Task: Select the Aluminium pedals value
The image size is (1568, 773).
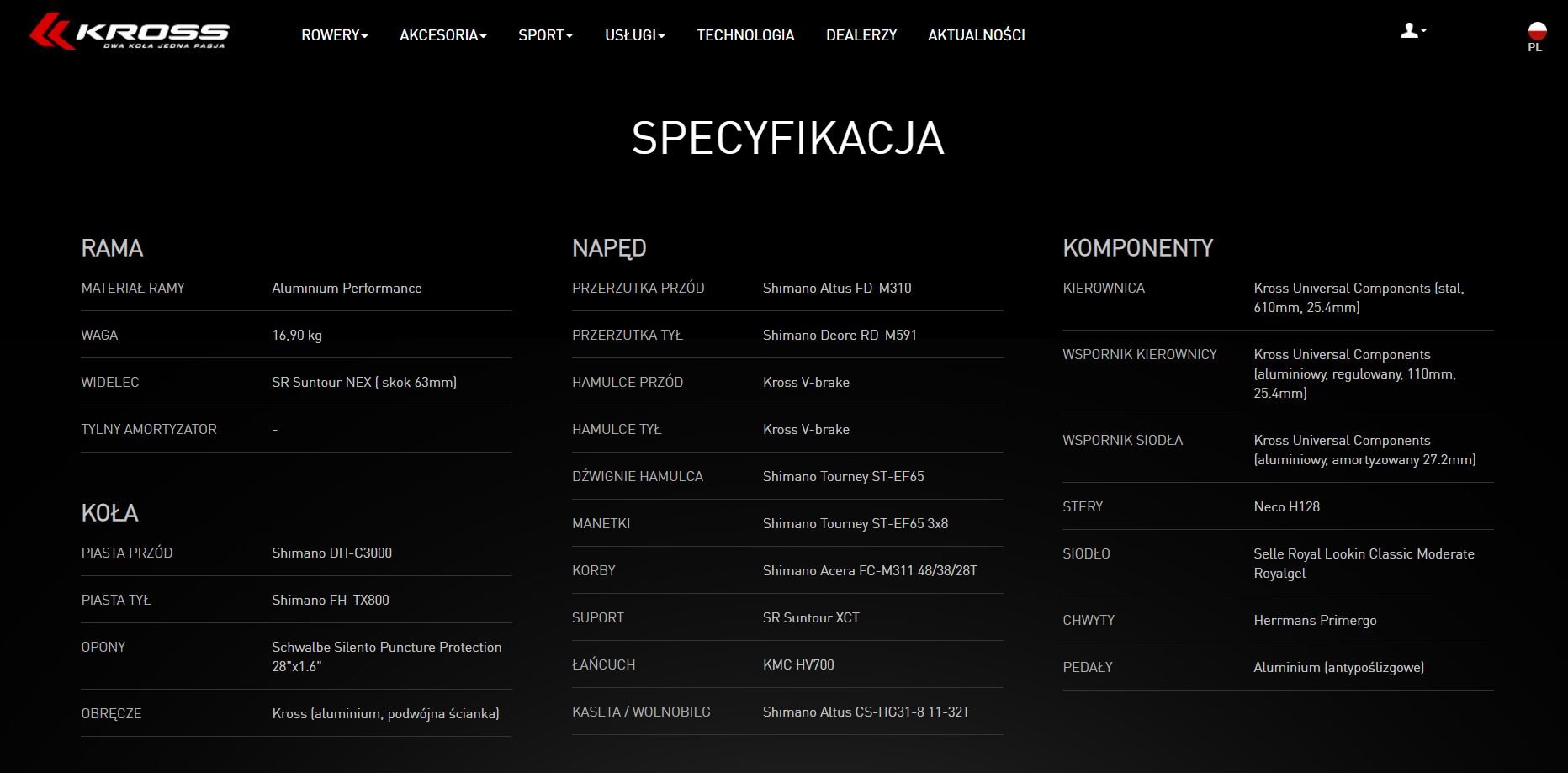Action: click(x=1338, y=667)
